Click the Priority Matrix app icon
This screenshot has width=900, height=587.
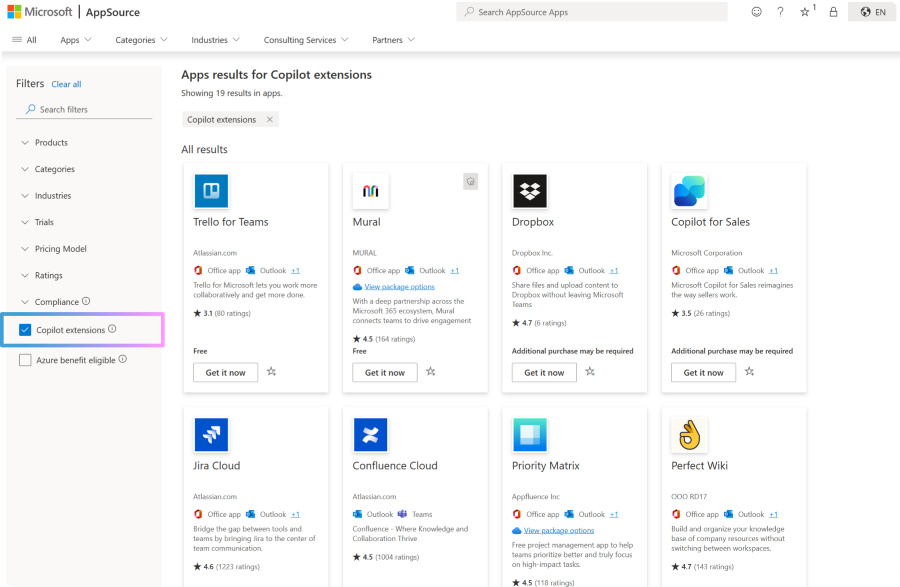click(x=530, y=435)
